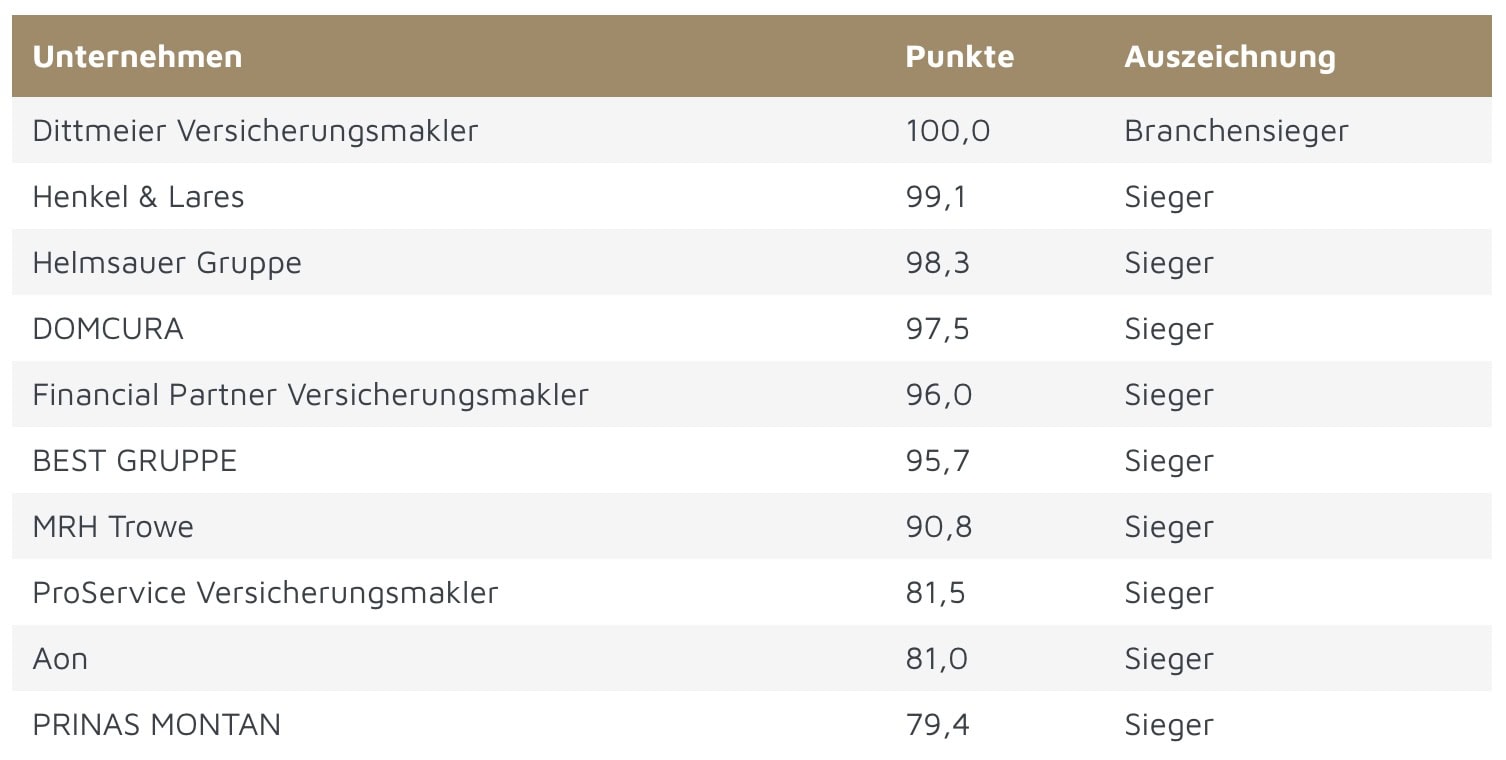Select Dittmeier Versicherungsmakler company name
Screen dimensions: 1506x760
click(x=255, y=131)
